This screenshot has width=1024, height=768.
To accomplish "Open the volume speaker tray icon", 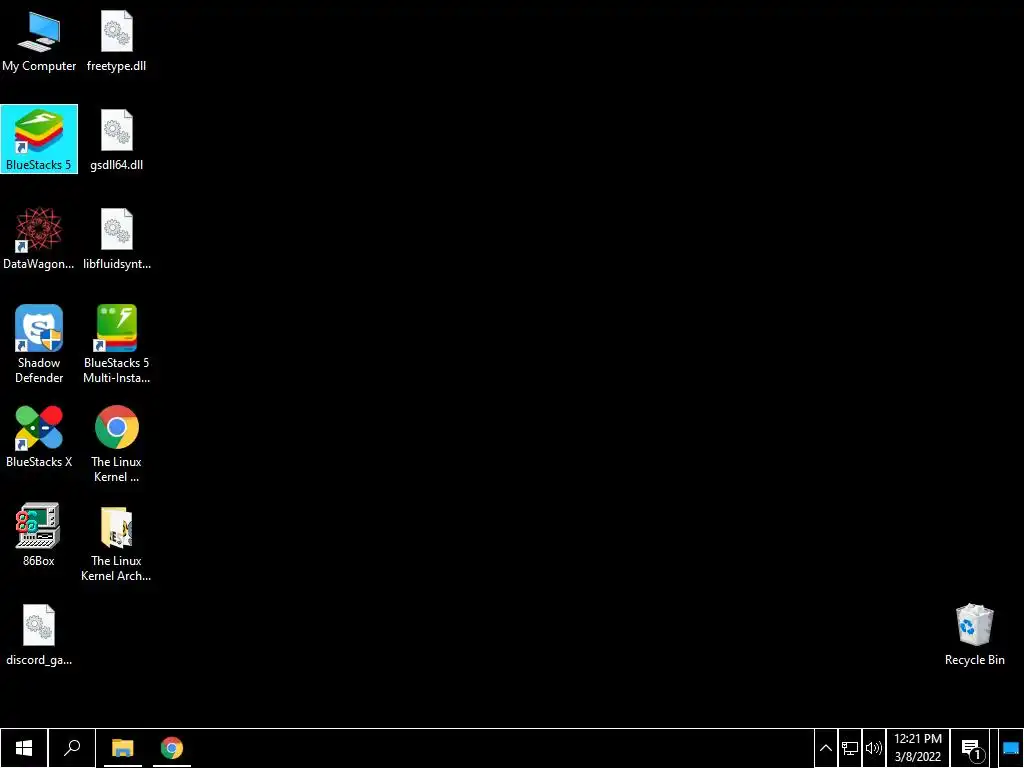I will 874,748.
